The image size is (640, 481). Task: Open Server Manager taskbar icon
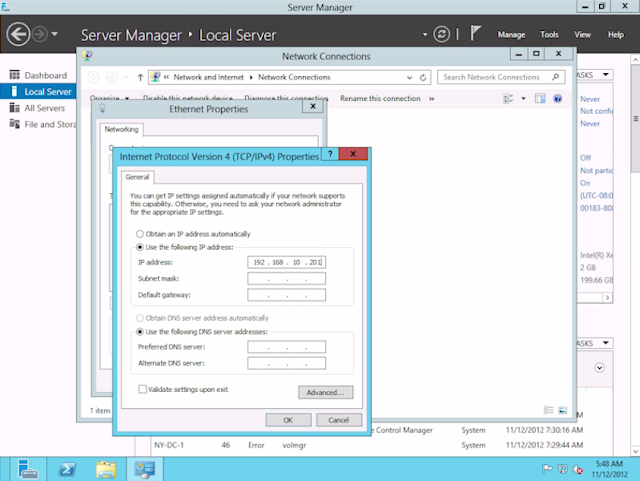point(28,469)
